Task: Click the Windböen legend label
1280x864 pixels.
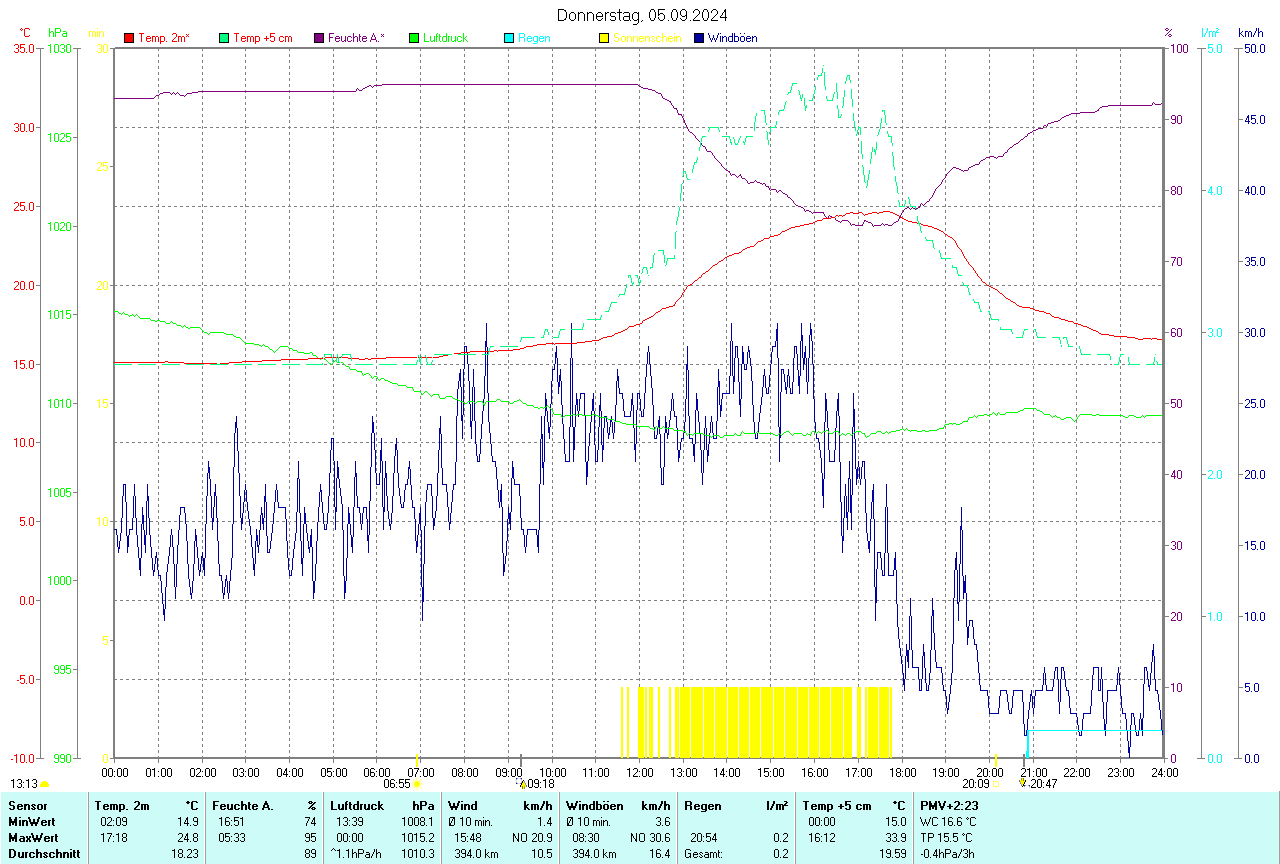Action: tap(732, 38)
